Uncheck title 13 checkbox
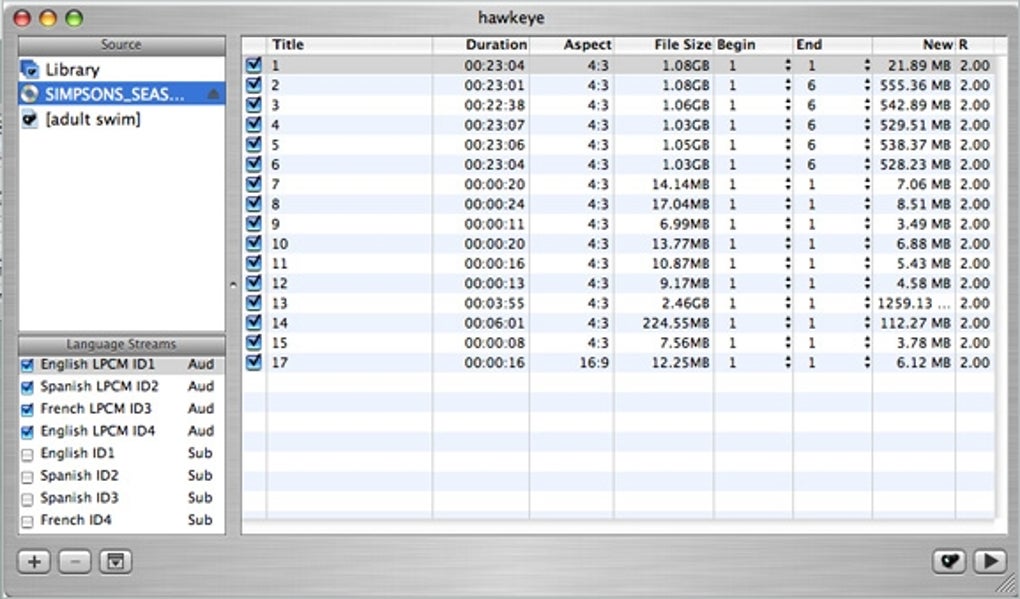The width and height of the screenshot is (1020, 599). coord(254,303)
